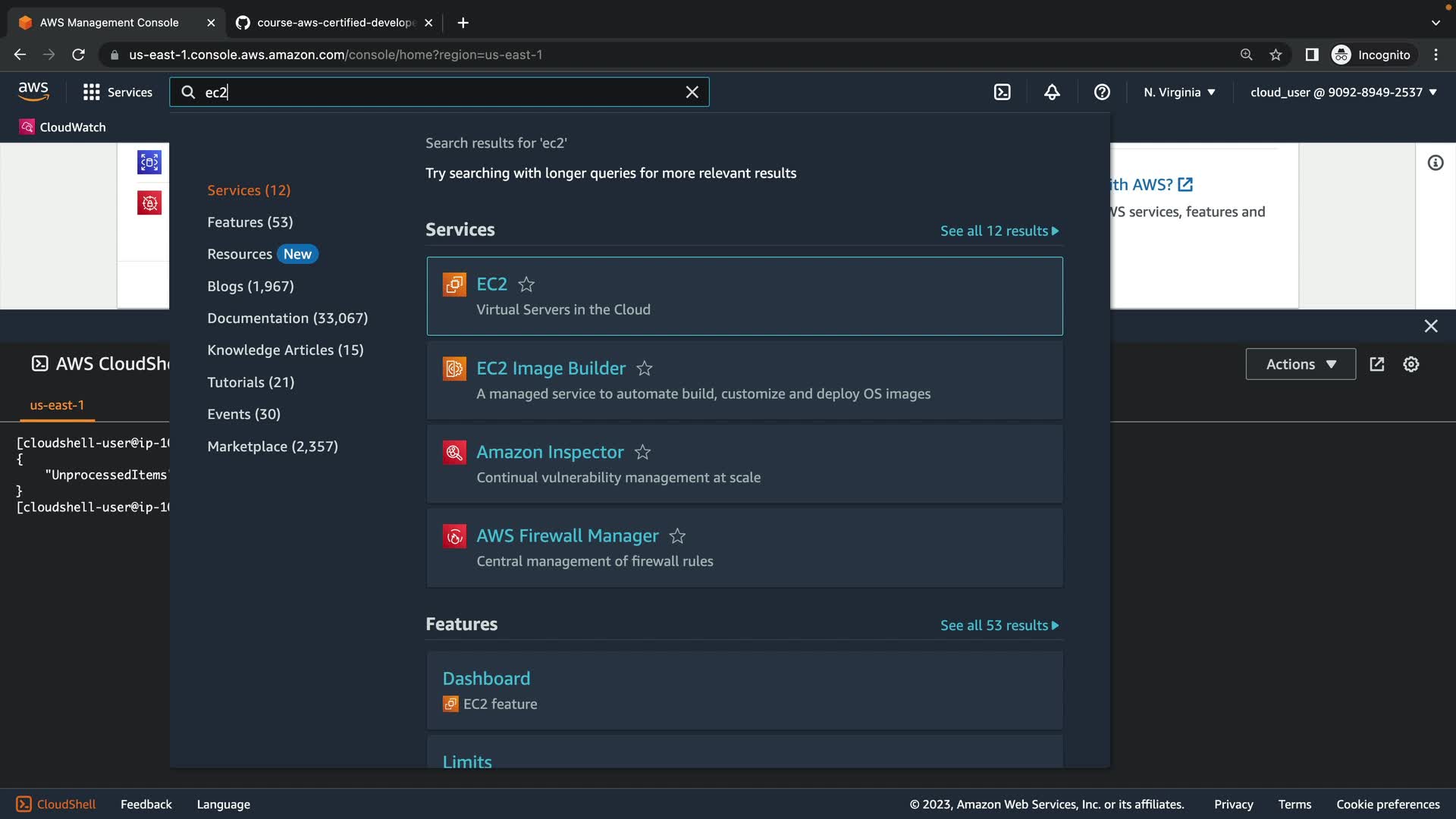Expand the CloudShell Actions dropdown
This screenshot has width=1456, height=819.
[x=1300, y=364]
